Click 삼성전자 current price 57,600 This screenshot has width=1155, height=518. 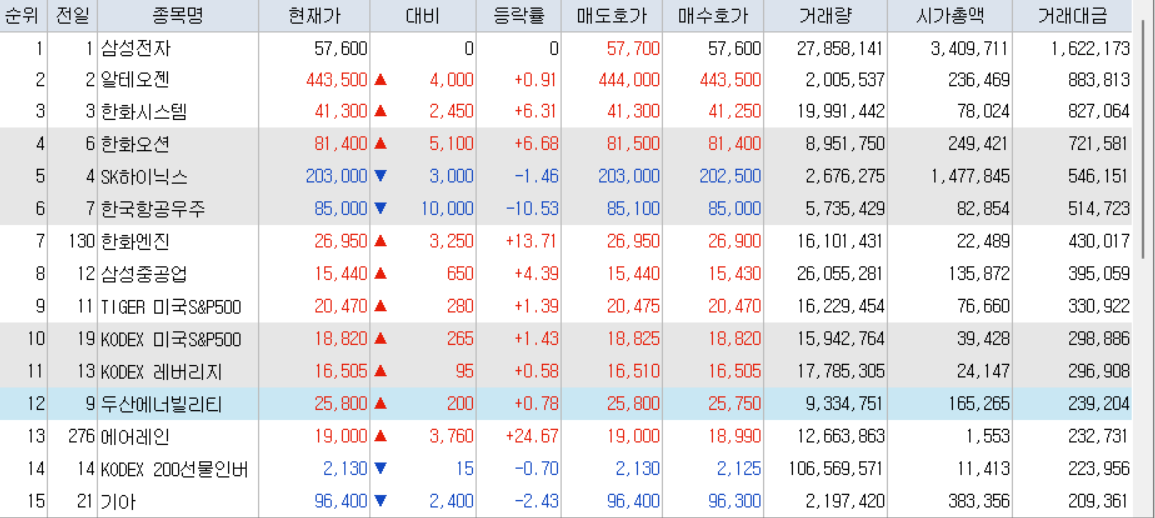pyautogui.click(x=340, y=49)
